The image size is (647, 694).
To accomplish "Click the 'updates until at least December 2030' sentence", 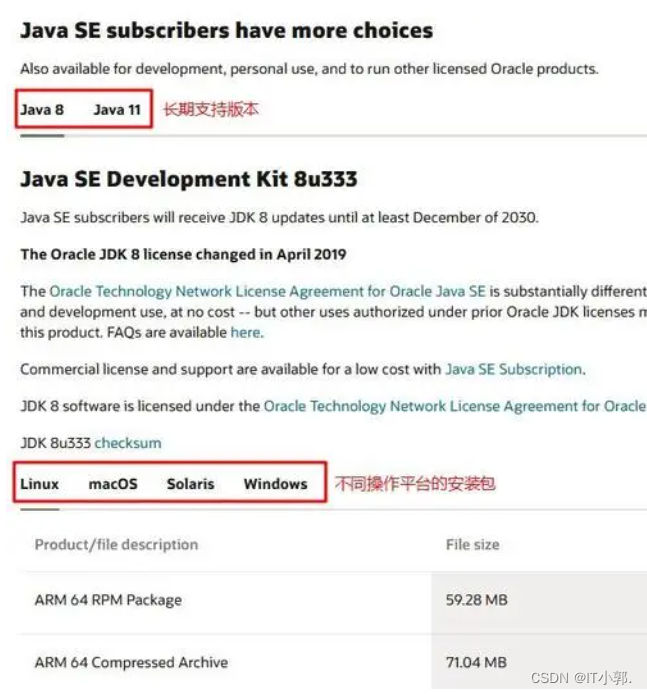I will click(279, 218).
